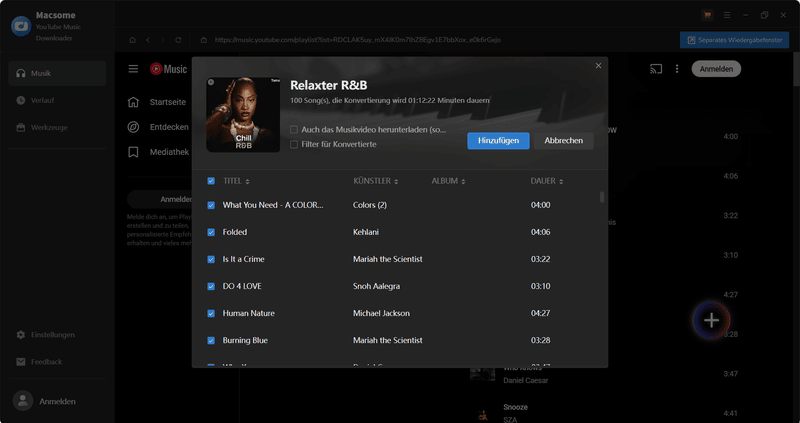800x423 pixels.
Task: Click the Who Knows album thumbnail
Action: (482, 374)
